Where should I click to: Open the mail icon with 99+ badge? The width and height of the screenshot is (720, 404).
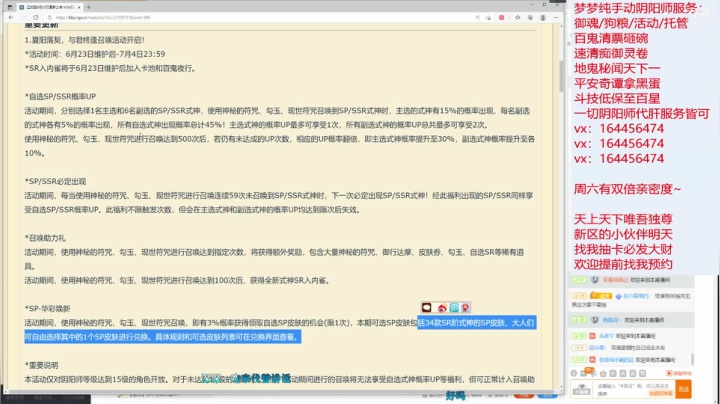click(x=584, y=373)
